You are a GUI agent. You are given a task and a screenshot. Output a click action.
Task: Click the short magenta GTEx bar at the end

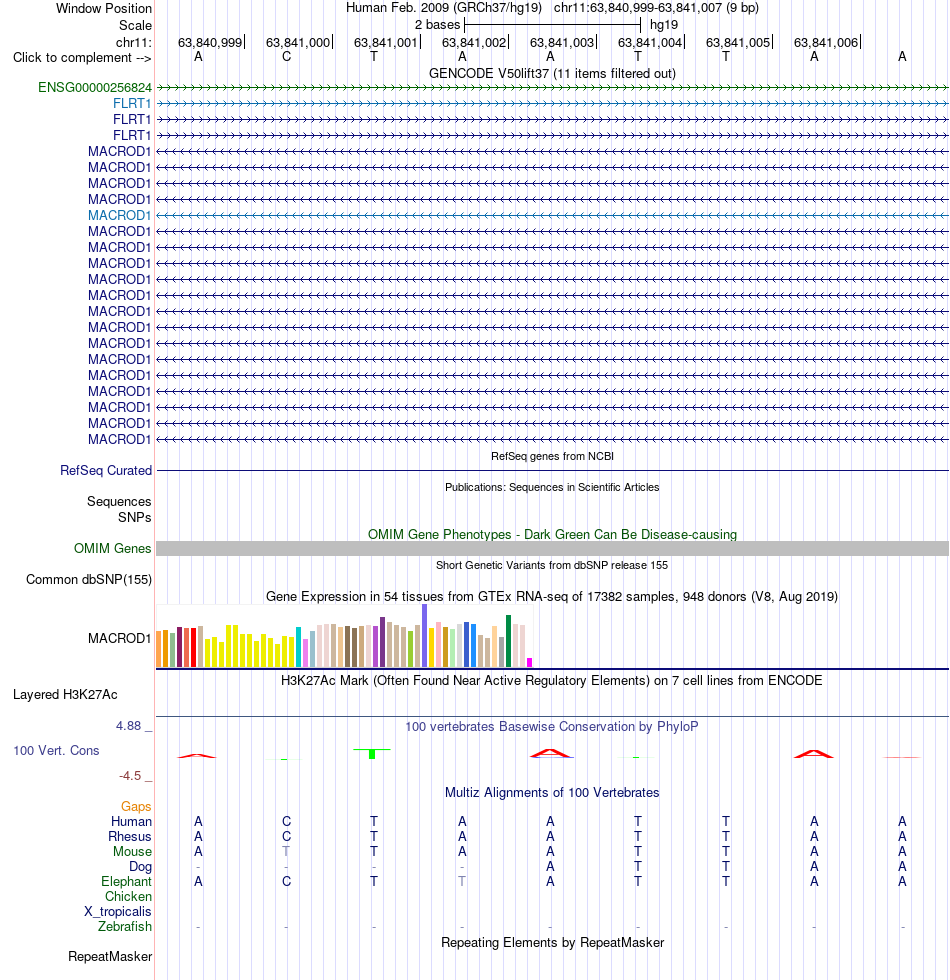click(529, 662)
